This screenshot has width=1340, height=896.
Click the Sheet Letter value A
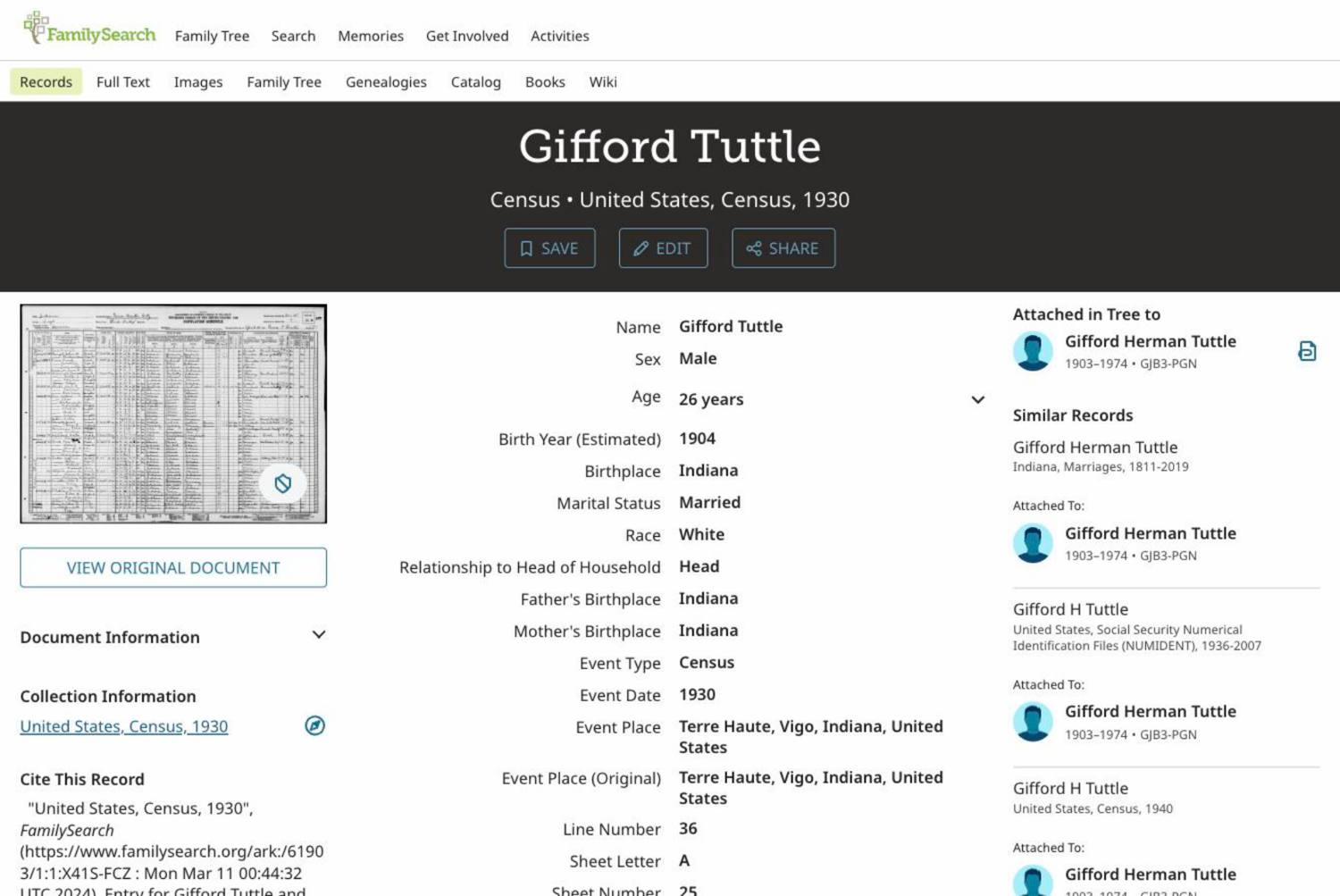click(684, 860)
